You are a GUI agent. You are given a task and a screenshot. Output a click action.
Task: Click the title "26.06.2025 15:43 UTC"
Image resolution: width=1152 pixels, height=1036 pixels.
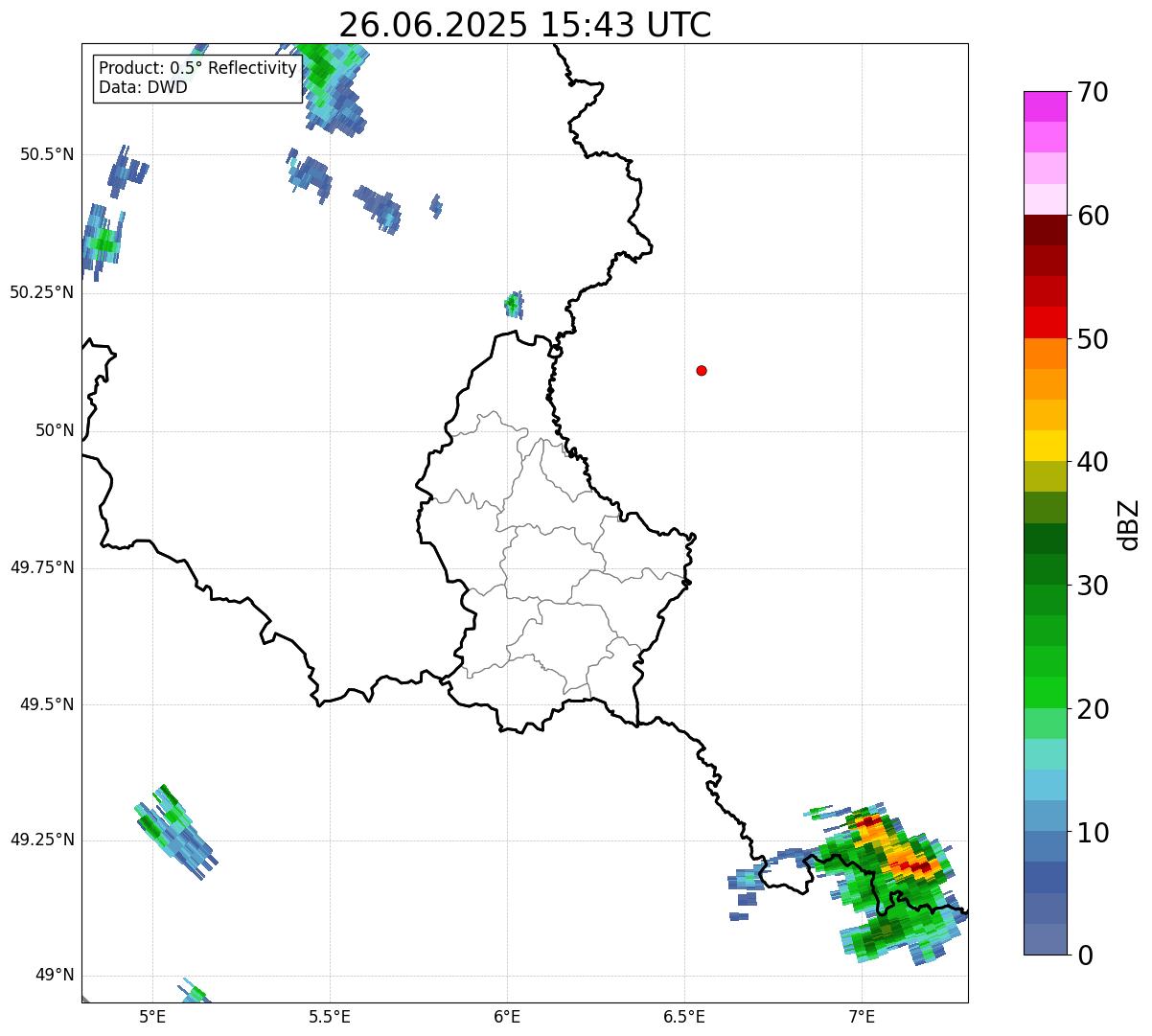click(525, 25)
